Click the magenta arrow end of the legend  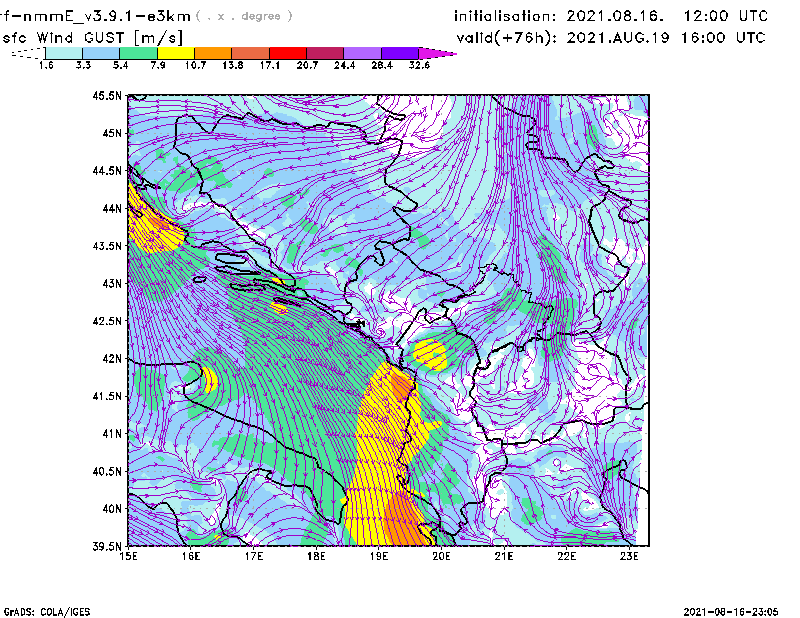[437, 53]
